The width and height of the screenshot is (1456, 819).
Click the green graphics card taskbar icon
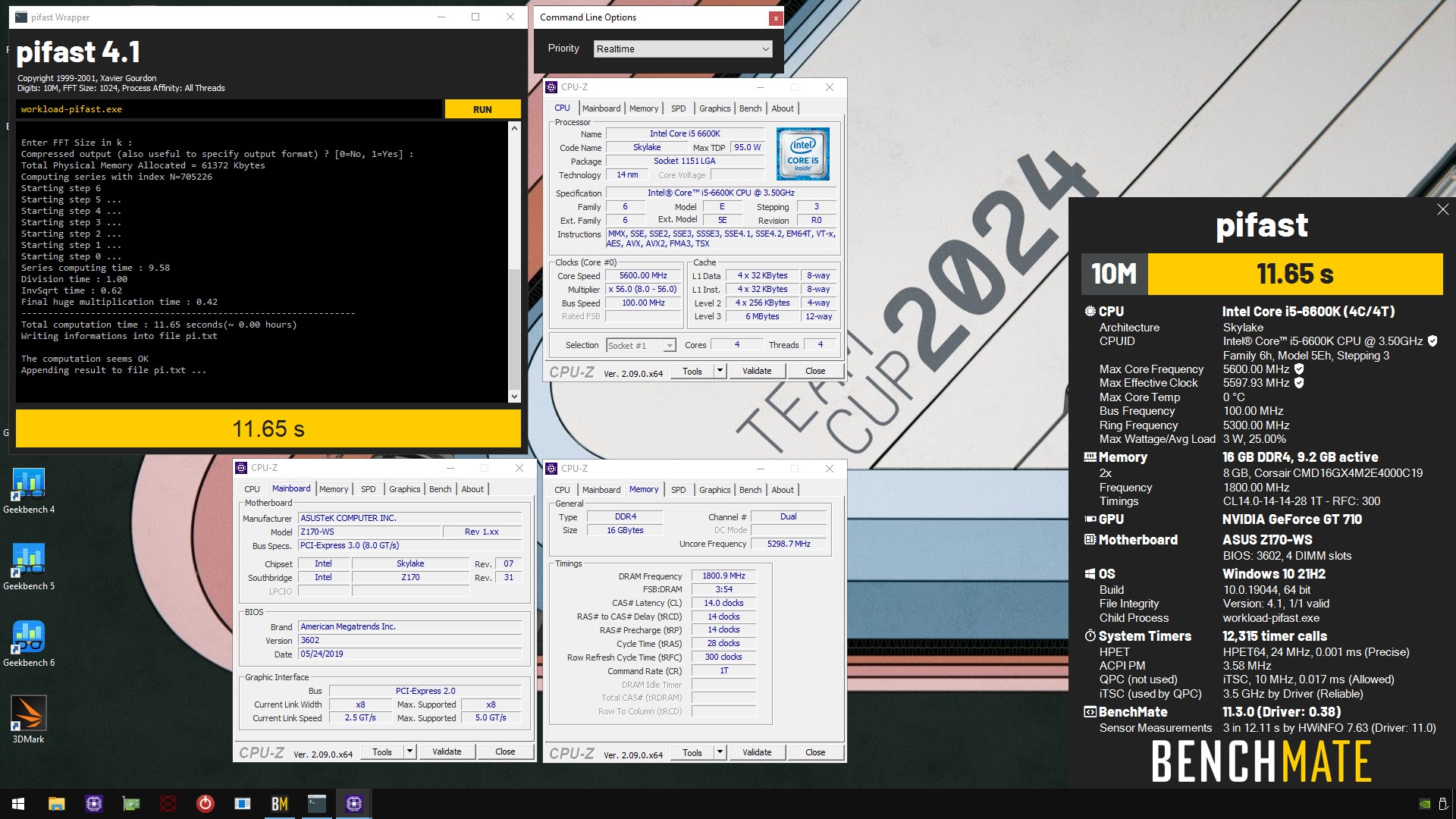point(131,804)
